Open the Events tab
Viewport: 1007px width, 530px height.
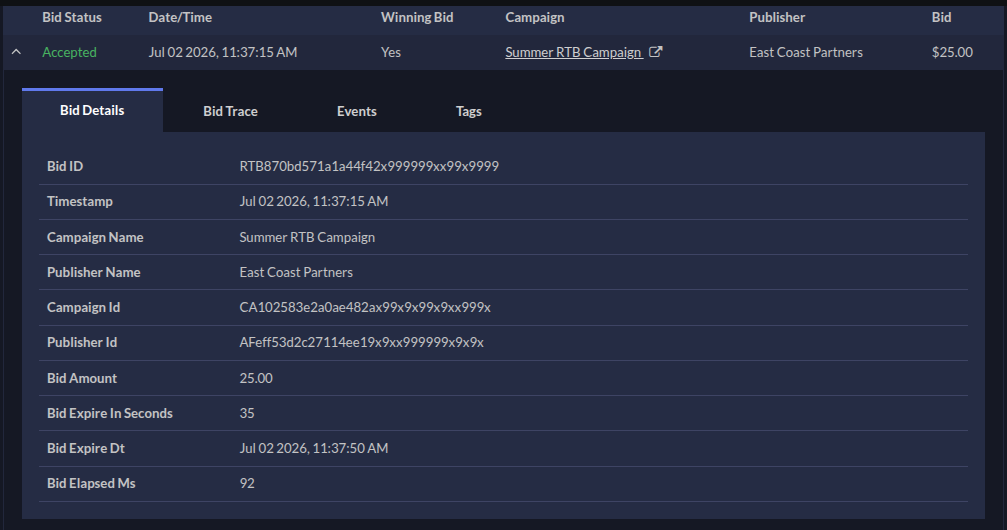356,111
